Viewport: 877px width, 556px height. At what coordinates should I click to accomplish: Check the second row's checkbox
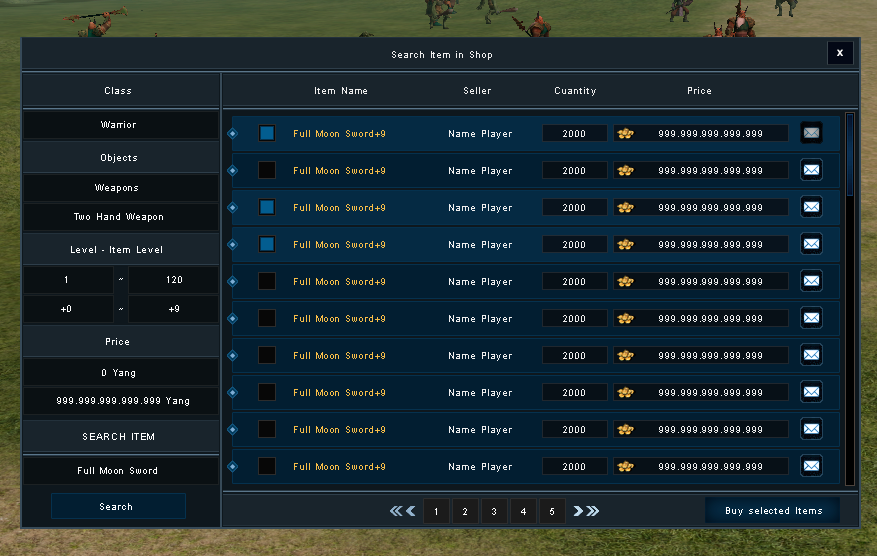click(x=267, y=170)
